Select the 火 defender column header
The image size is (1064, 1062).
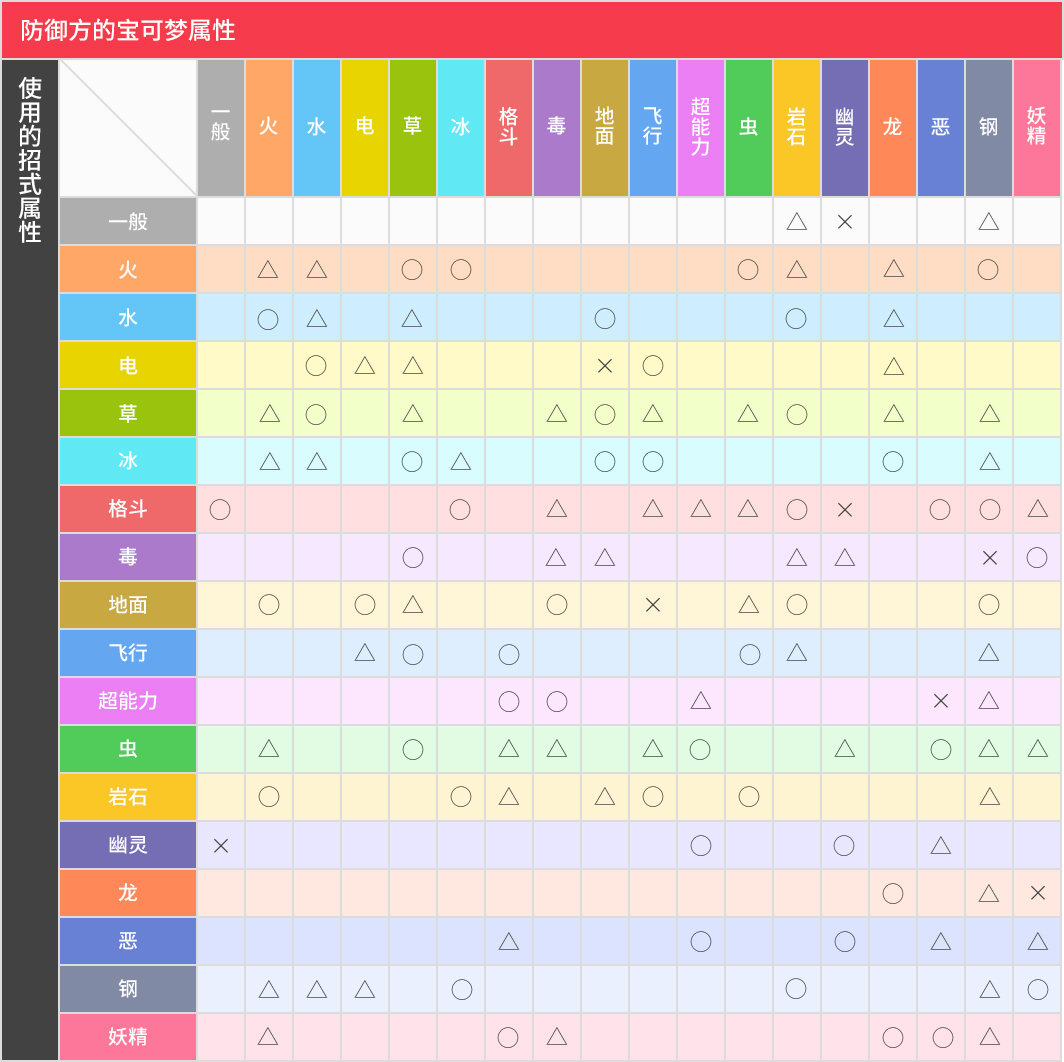click(x=269, y=127)
